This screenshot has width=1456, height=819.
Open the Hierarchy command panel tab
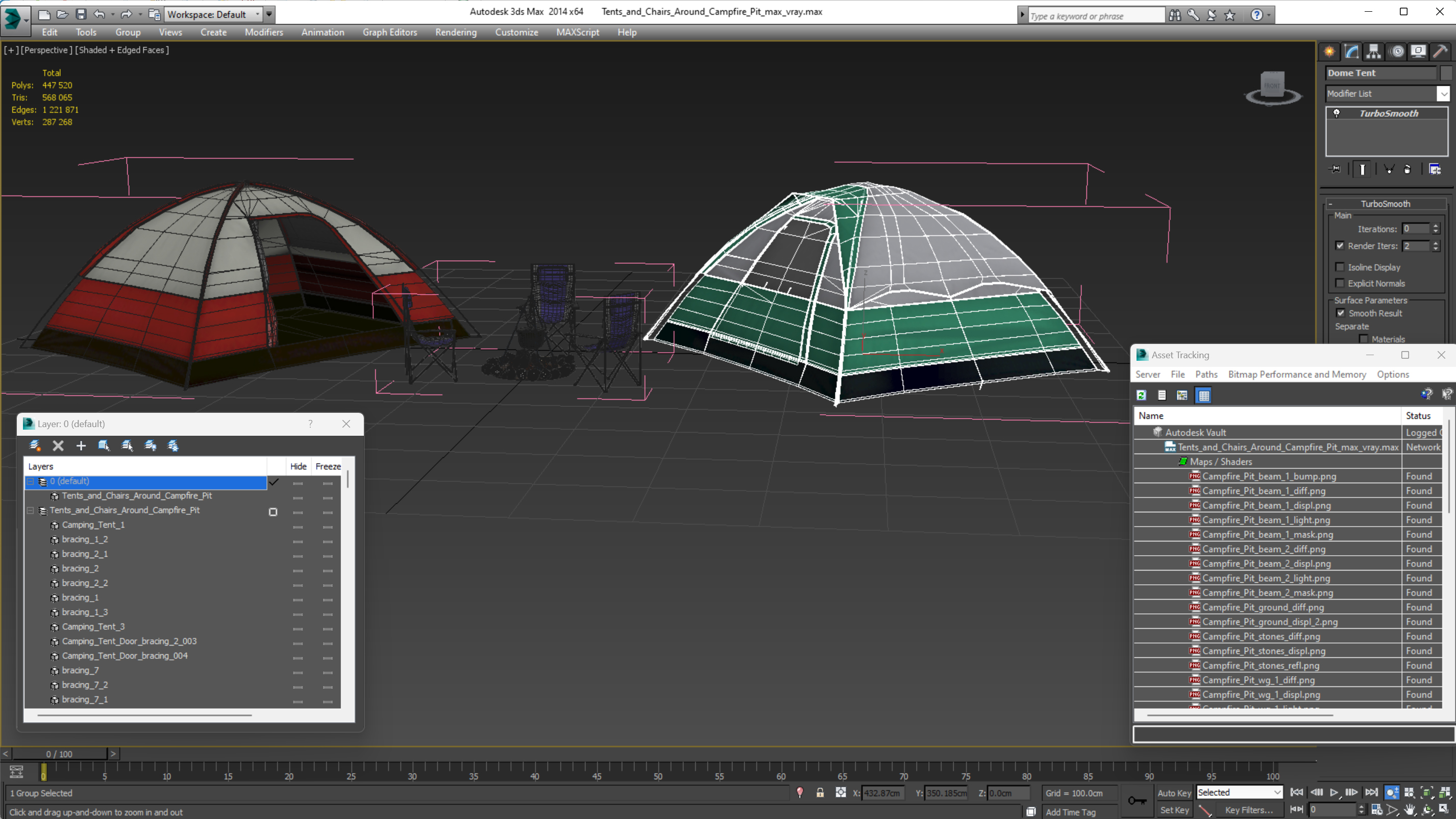pos(1373,52)
